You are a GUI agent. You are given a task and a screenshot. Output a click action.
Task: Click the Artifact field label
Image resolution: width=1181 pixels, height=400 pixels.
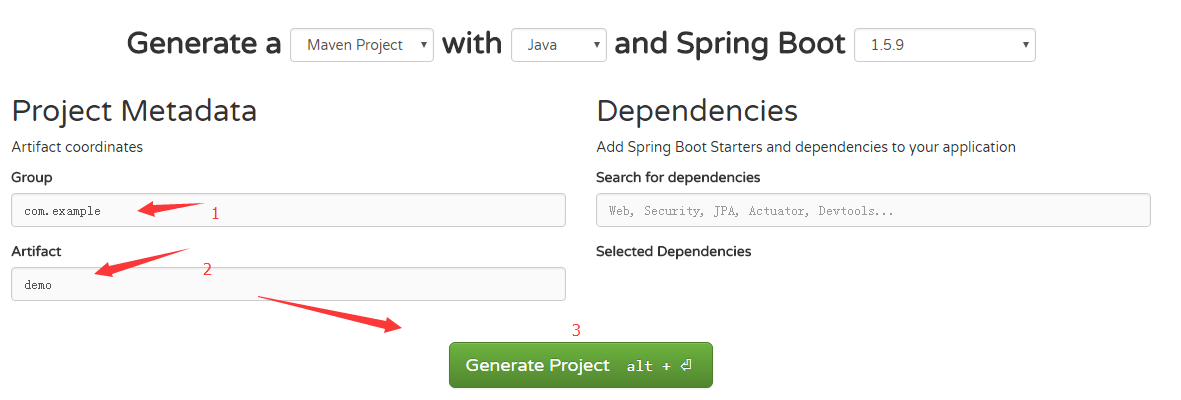(x=36, y=251)
